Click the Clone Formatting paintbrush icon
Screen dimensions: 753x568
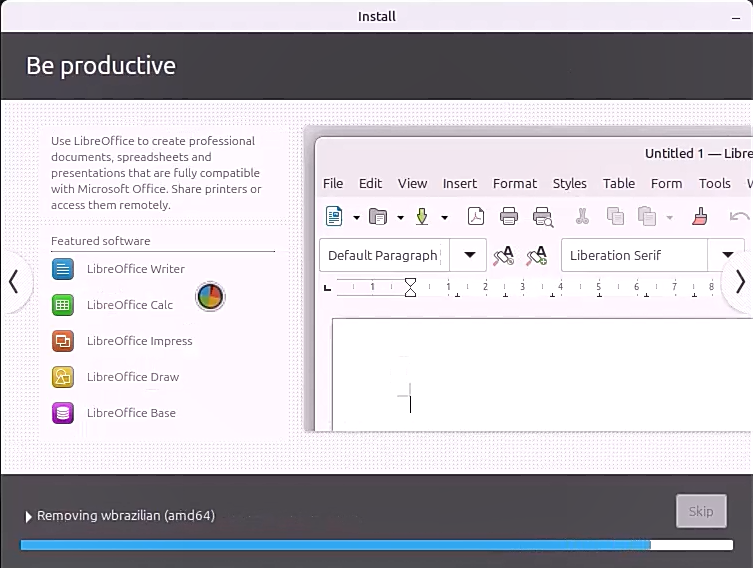700,216
